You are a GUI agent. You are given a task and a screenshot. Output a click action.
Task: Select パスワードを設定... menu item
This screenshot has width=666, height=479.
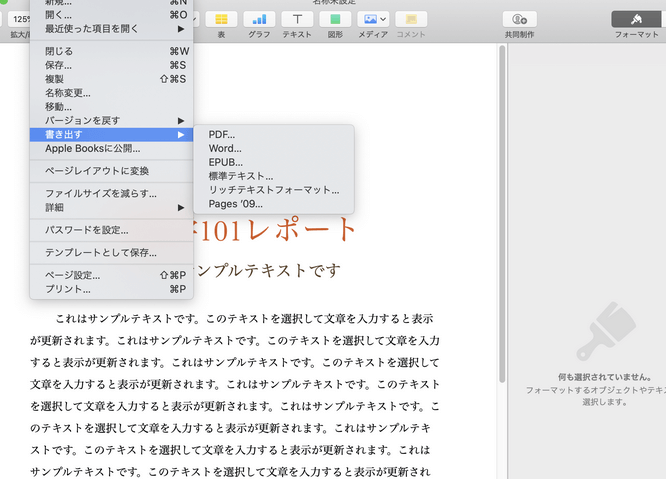tap(86, 230)
